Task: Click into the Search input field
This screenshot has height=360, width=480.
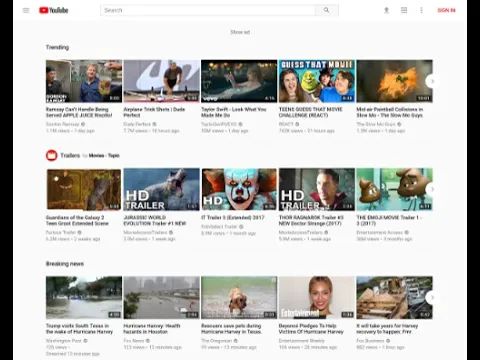Action: (x=208, y=10)
